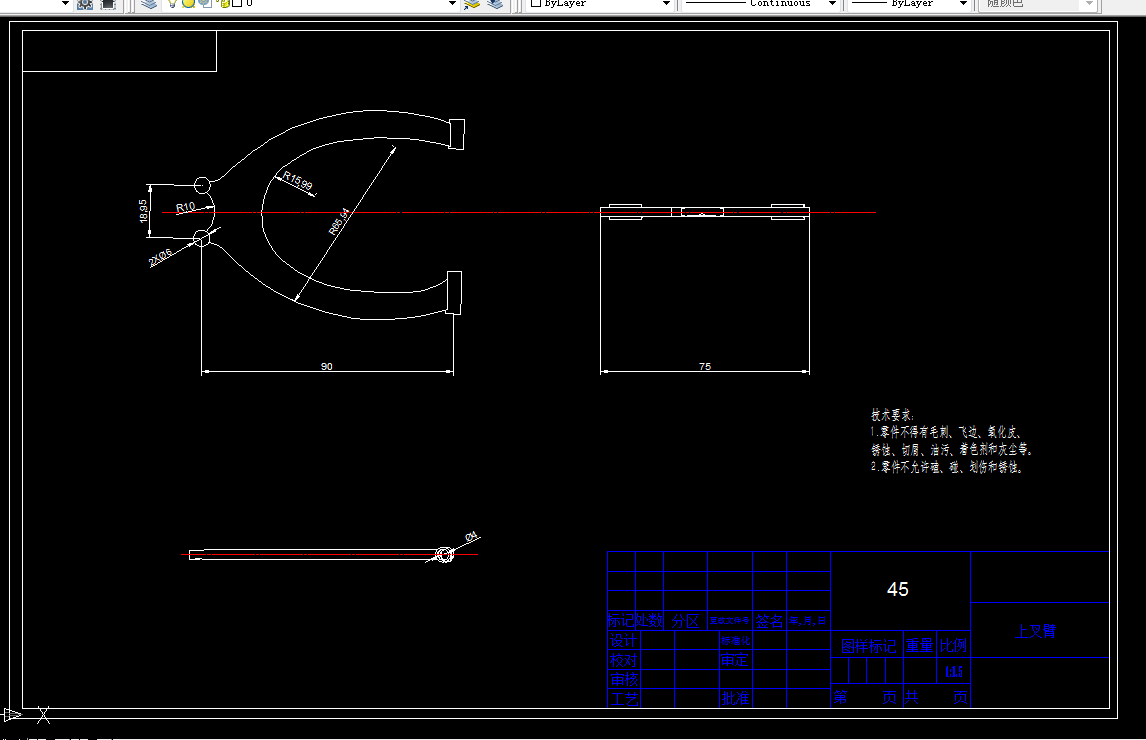
Task: Expand the workspace dropdown arrow left of gear
Action: pyautogui.click(x=65, y=4)
